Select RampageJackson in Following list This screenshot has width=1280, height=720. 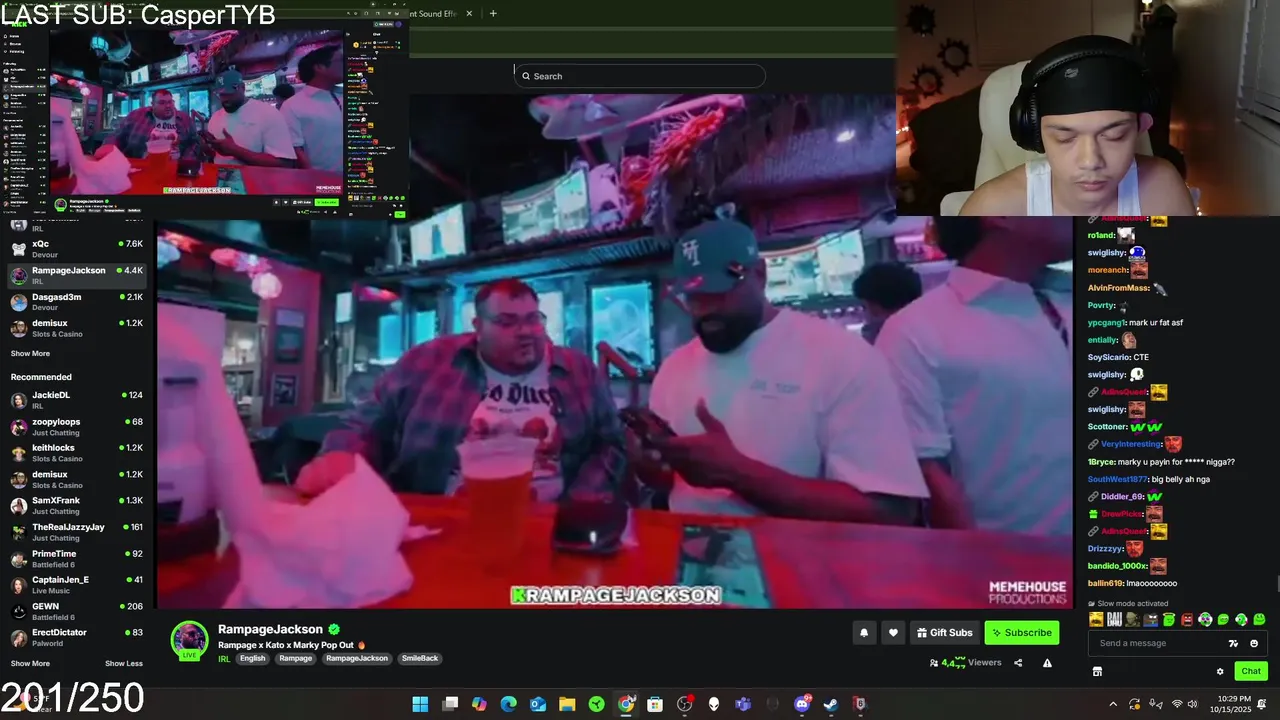click(x=77, y=275)
